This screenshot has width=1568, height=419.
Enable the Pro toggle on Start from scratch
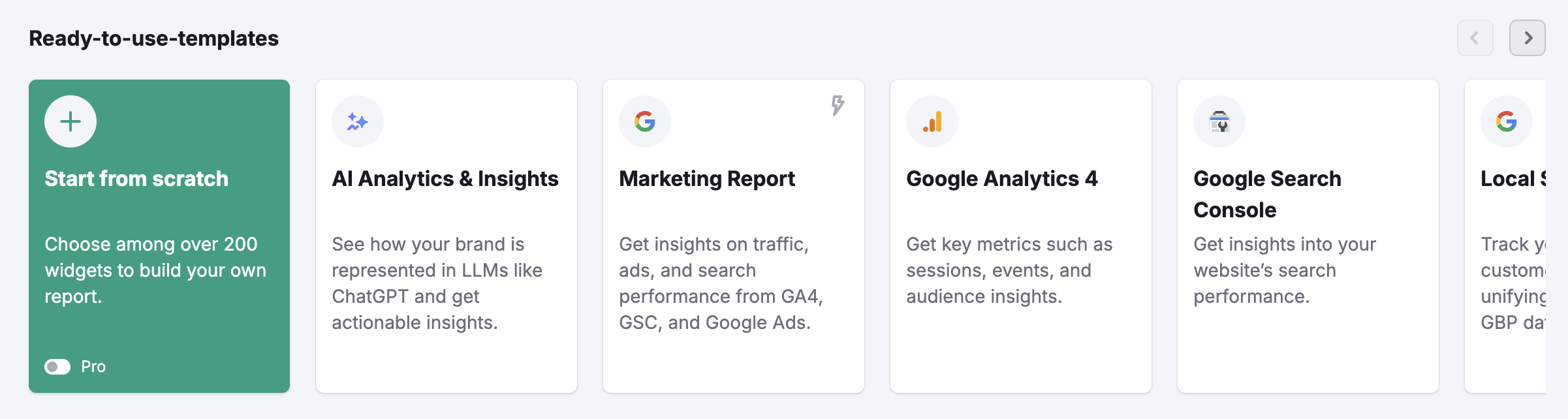(58, 367)
